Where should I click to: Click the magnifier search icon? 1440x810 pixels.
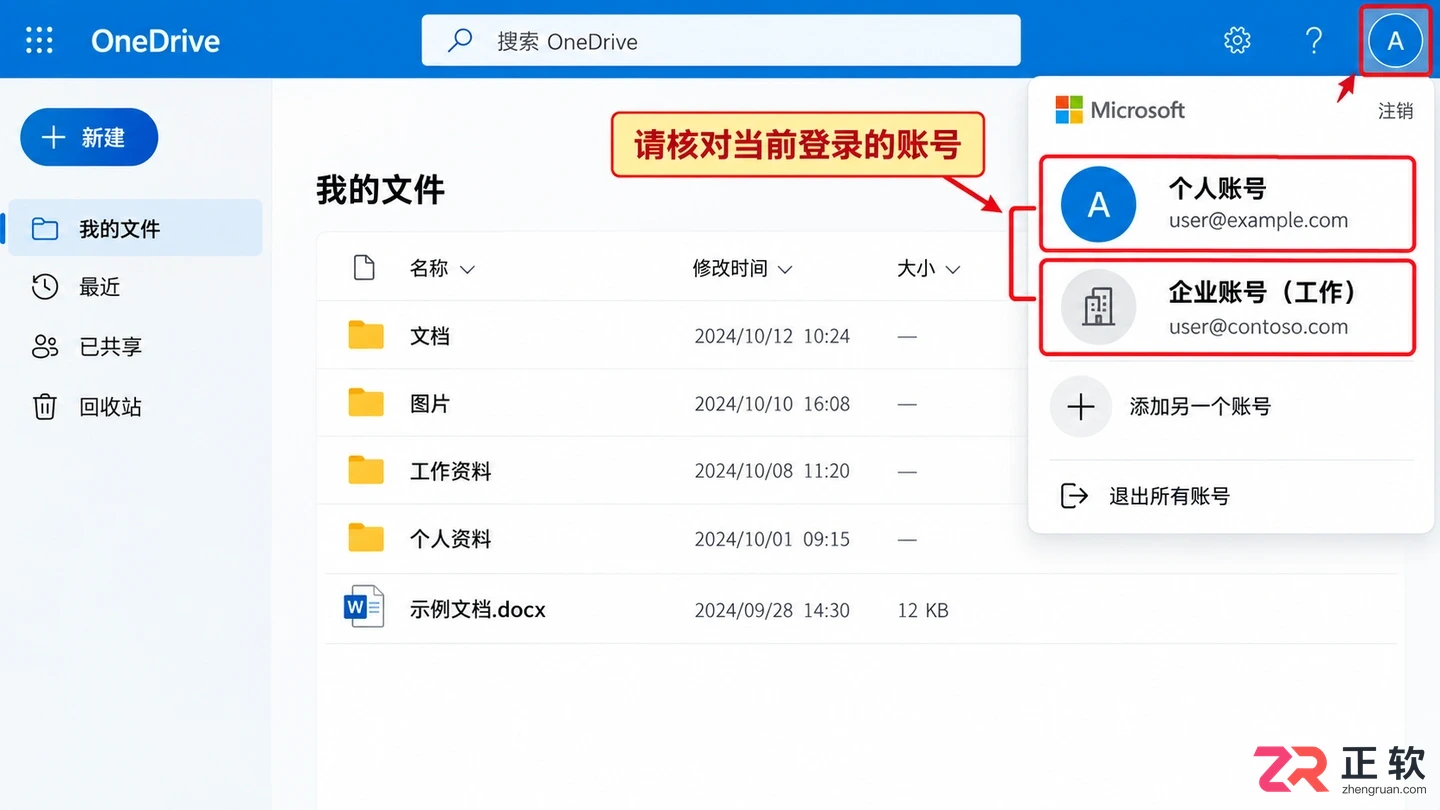(460, 41)
